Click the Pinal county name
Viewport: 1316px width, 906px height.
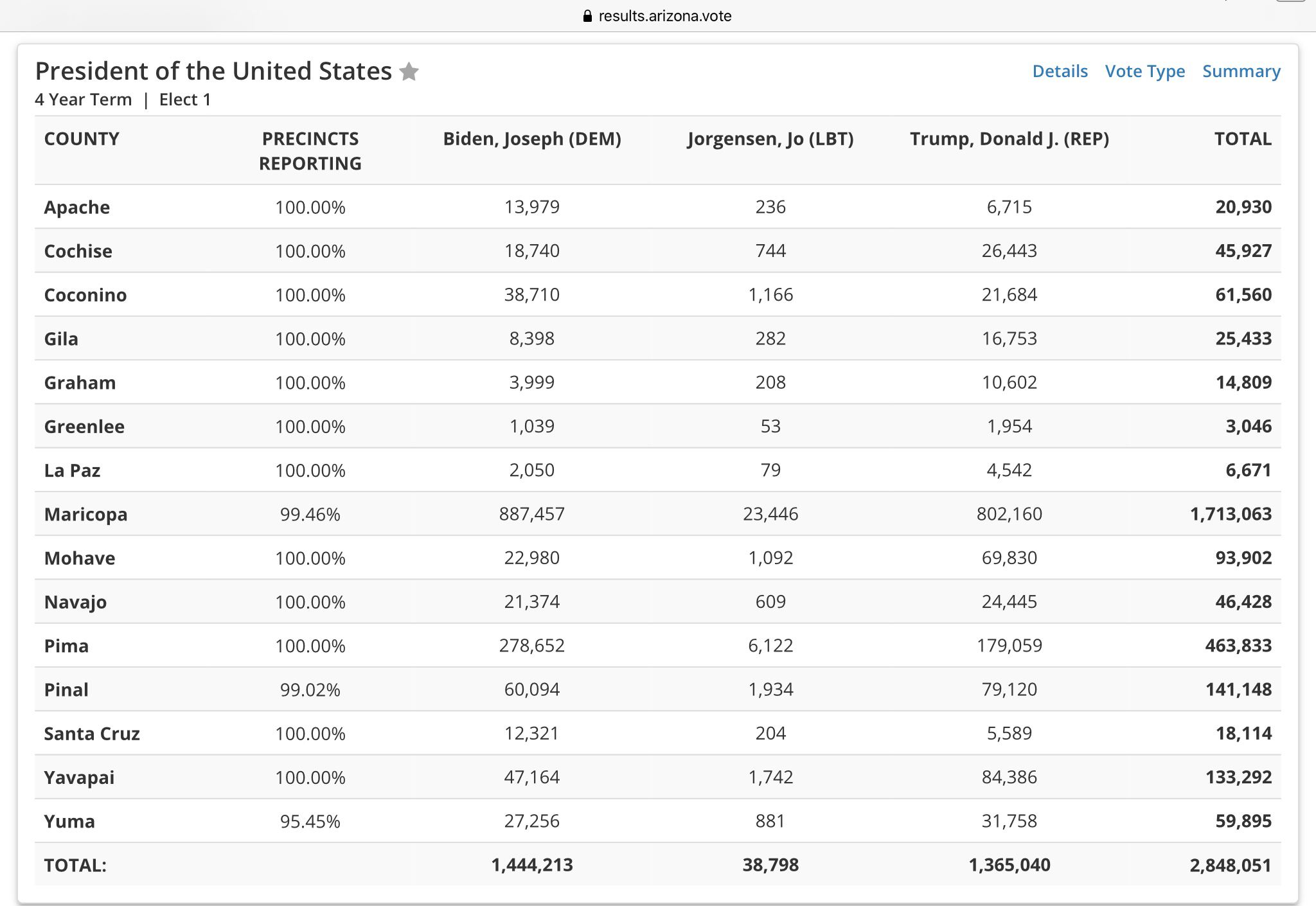(x=66, y=690)
